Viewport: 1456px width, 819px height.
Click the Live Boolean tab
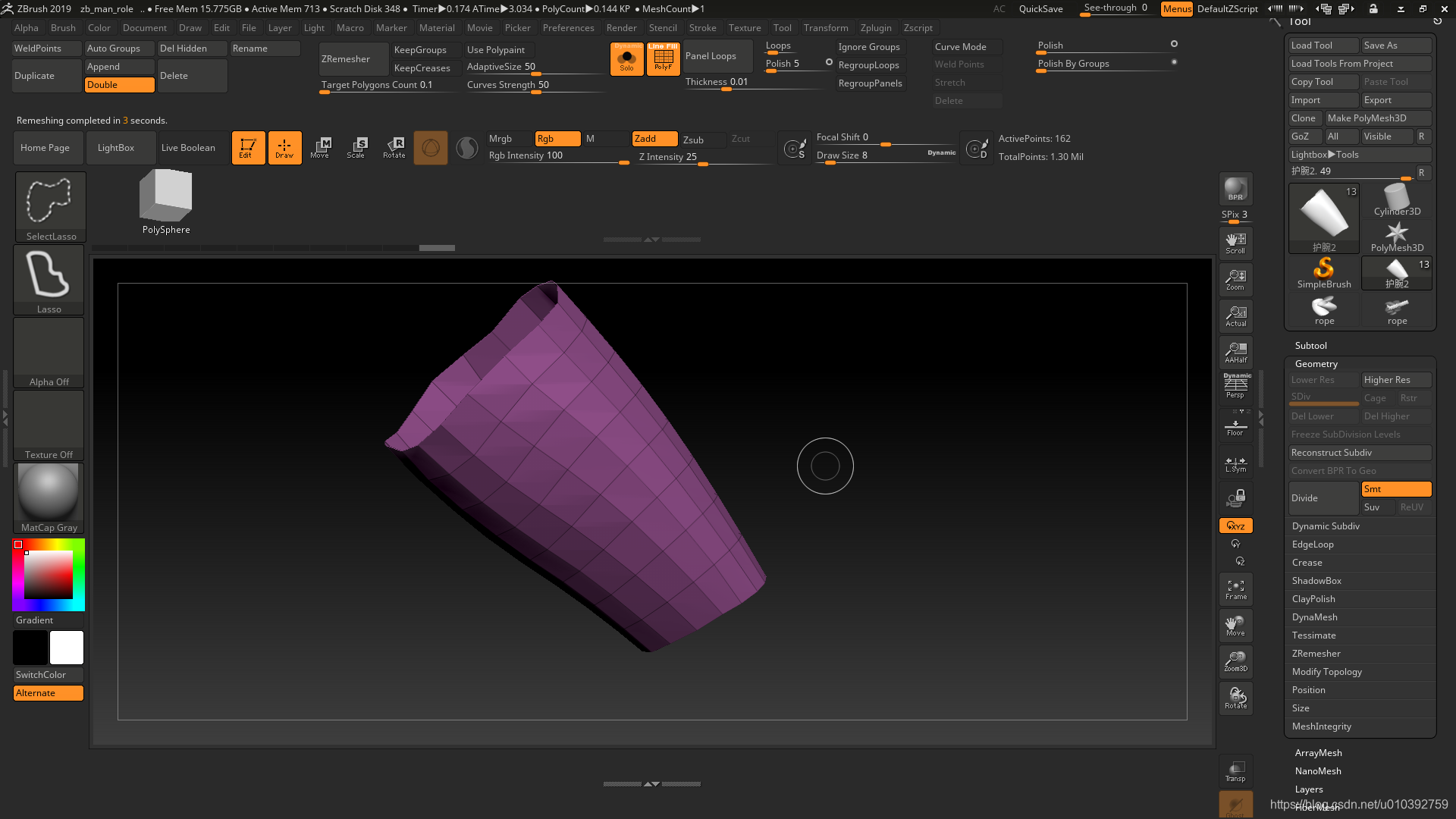187,148
